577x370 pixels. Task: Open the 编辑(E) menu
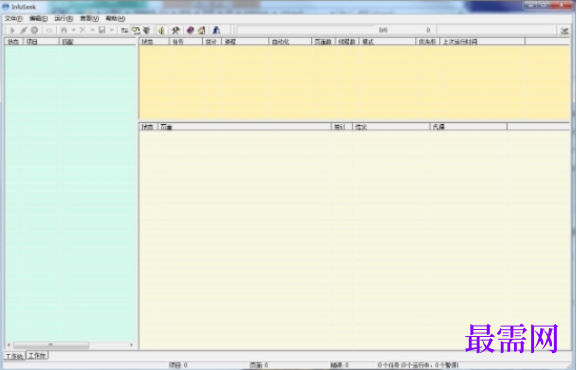pos(38,18)
